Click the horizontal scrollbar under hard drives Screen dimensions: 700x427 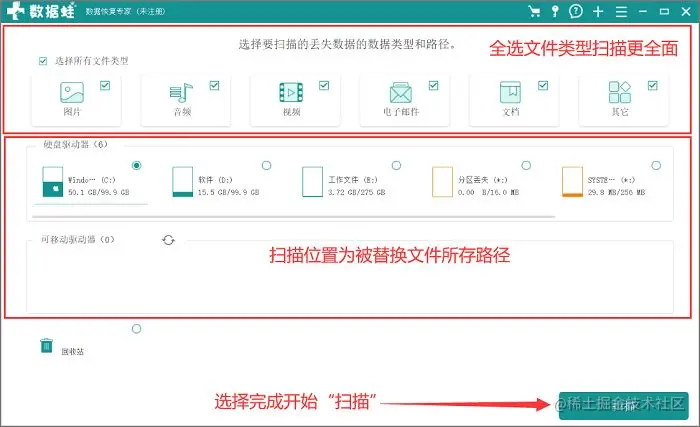click(x=294, y=217)
